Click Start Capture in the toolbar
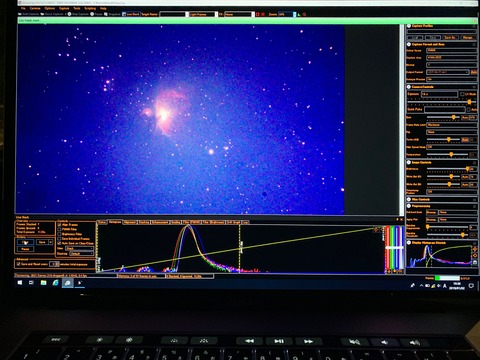Image resolution: width=480 pixels, height=360 pixels. pyautogui.click(x=29, y=14)
